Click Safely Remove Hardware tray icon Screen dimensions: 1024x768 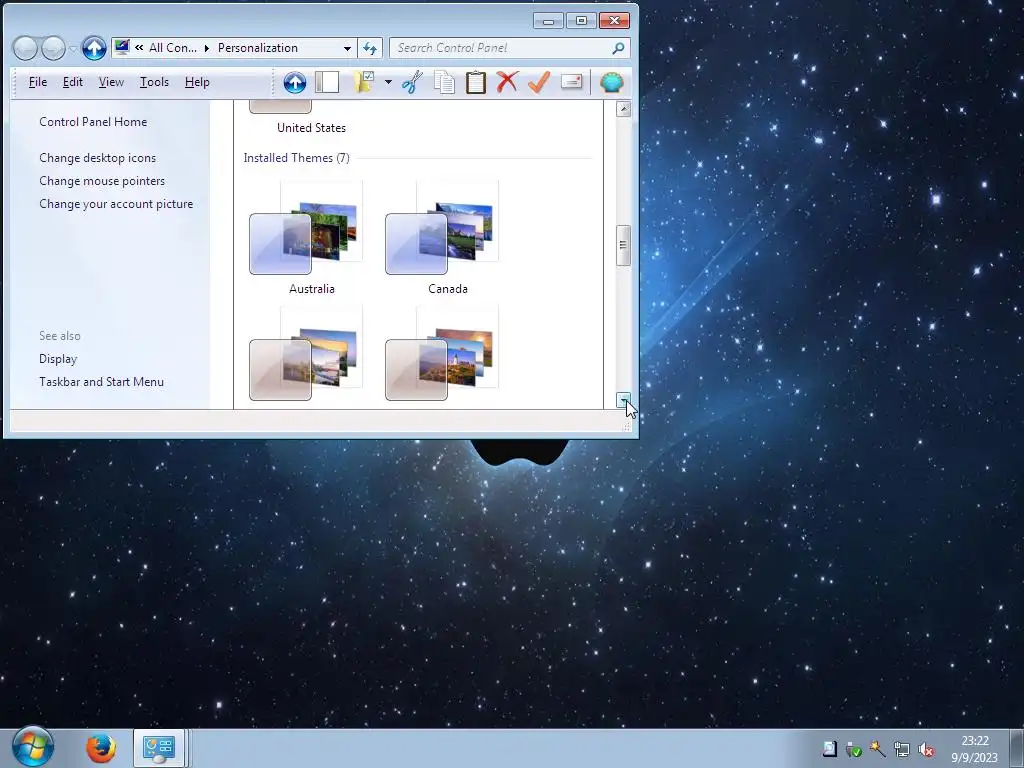tap(853, 749)
